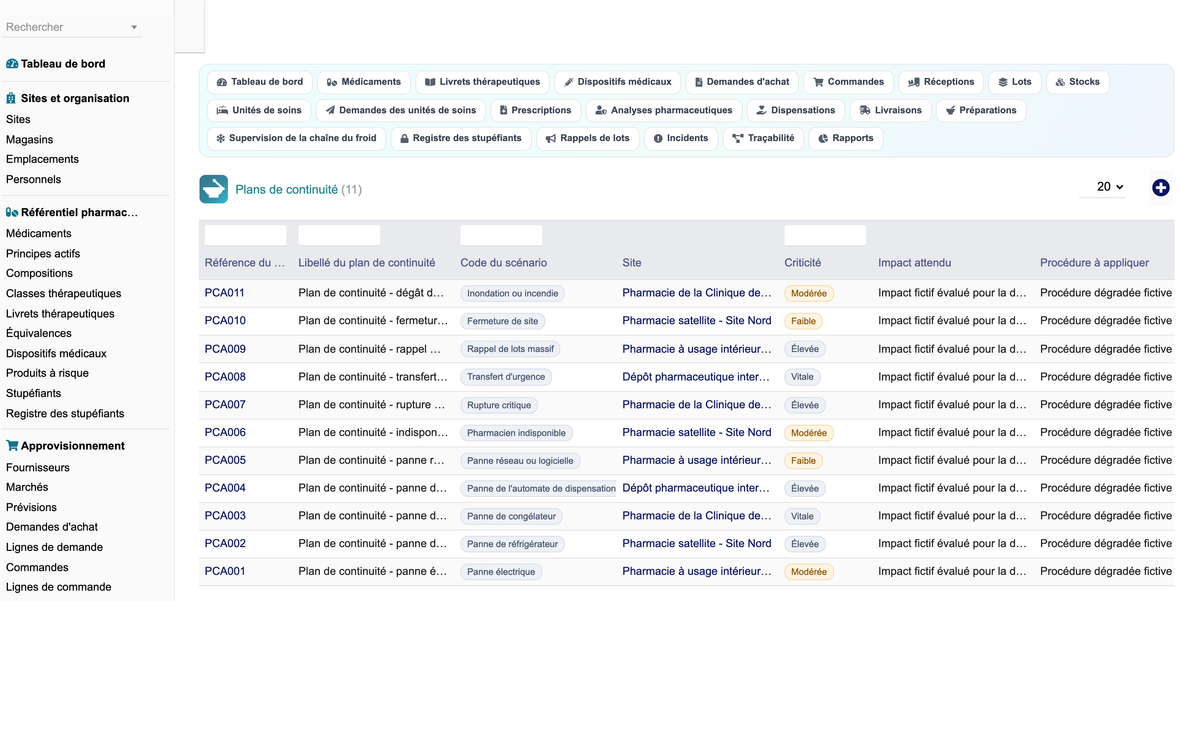Filter by Code du scénario input field

[501, 235]
